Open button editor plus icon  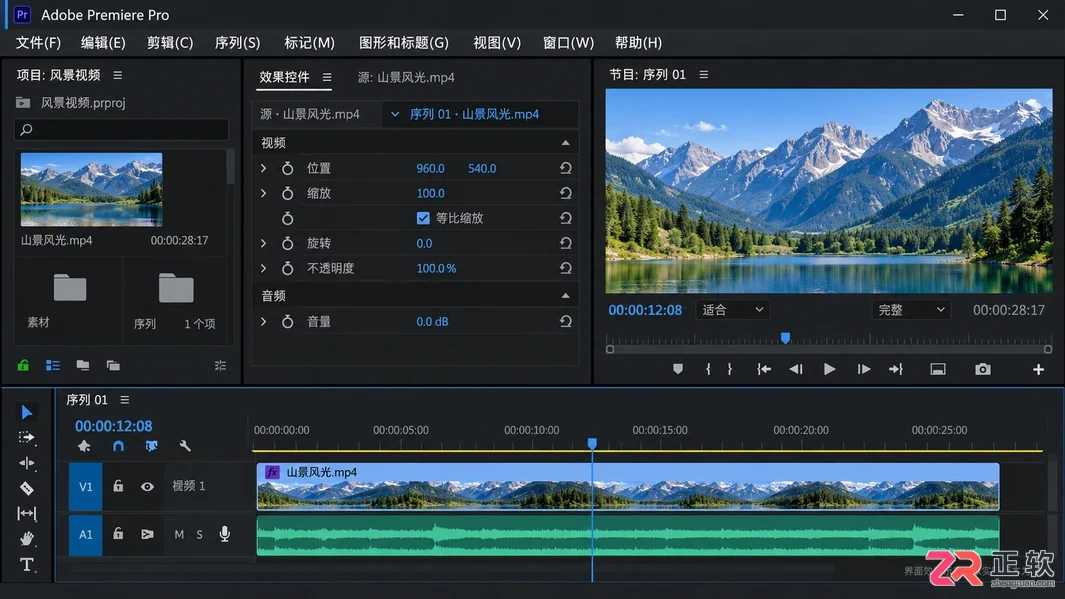(1039, 369)
